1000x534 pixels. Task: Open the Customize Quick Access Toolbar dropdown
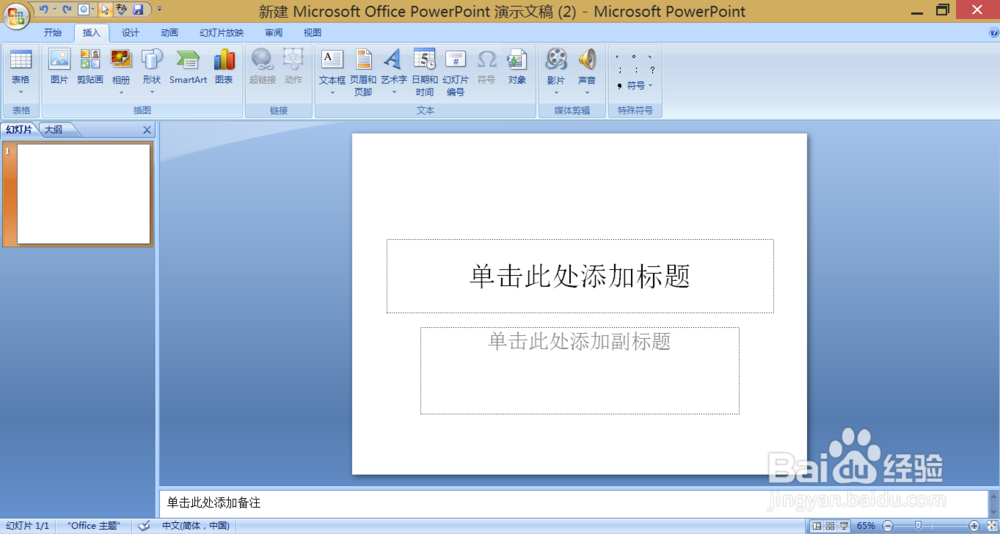coord(159,10)
